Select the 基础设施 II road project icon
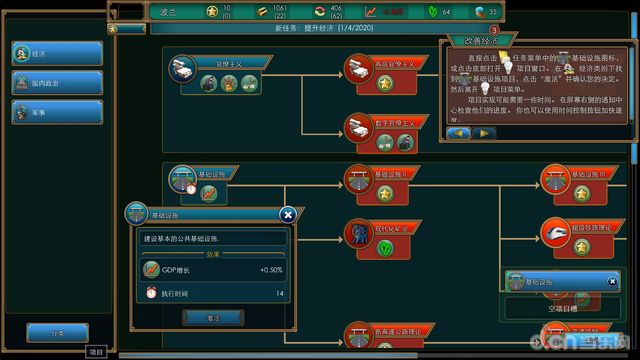 point(358,179)
